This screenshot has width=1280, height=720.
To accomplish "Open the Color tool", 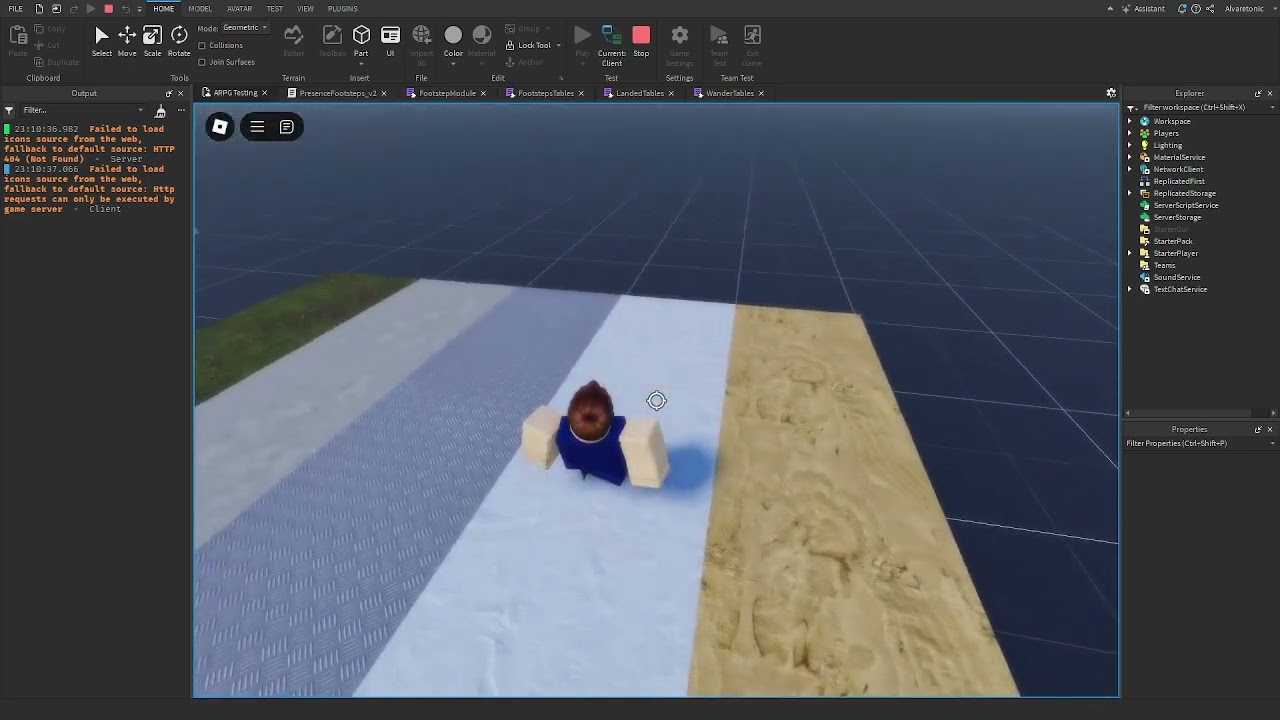I will (x=453, y=40).
